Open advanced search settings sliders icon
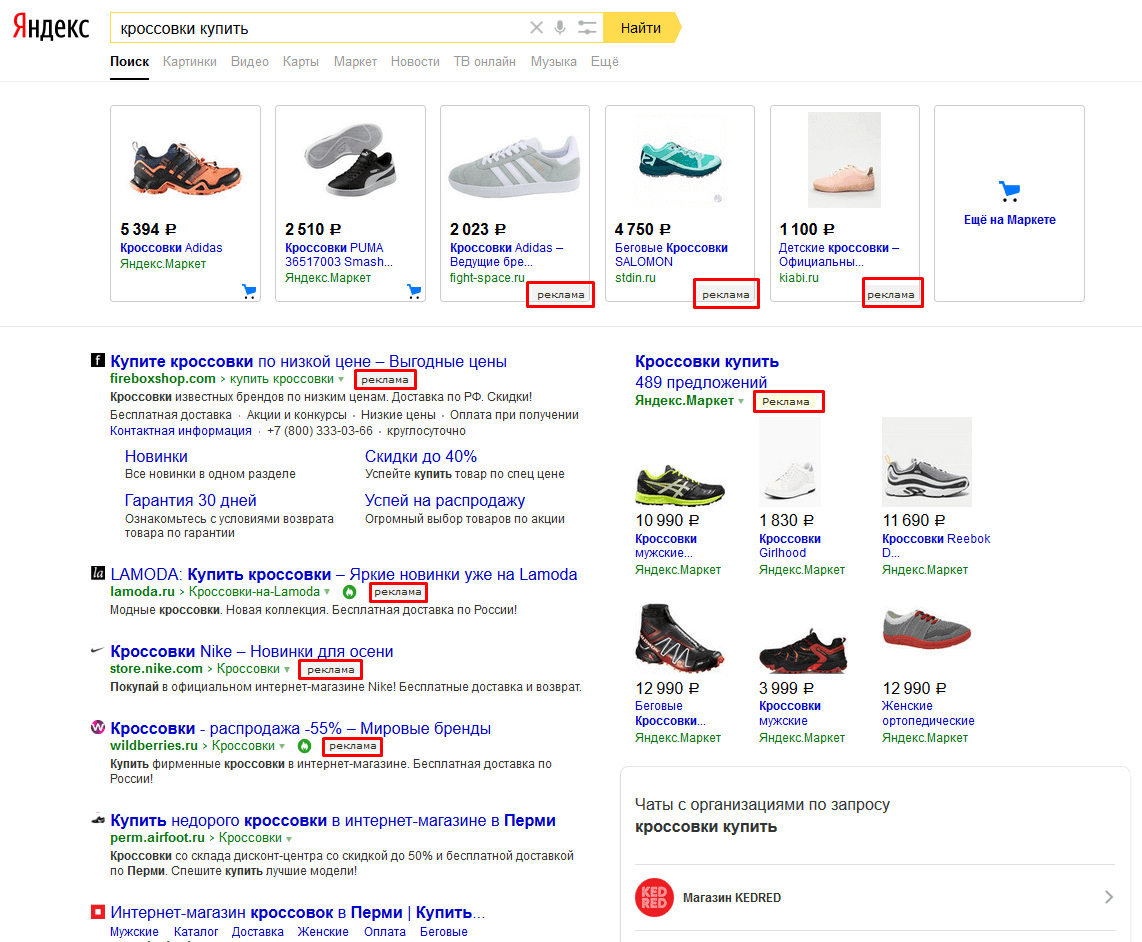This screenshot has width=1142, height=942. pos(587,28)
